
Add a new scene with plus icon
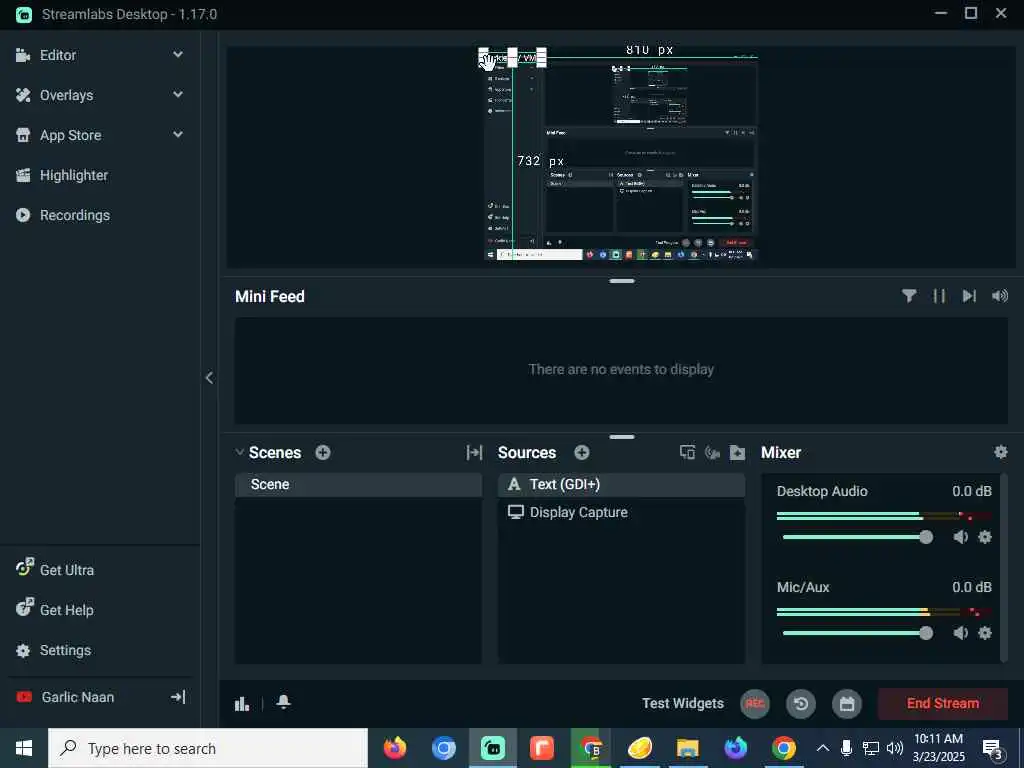coord(323,452)
